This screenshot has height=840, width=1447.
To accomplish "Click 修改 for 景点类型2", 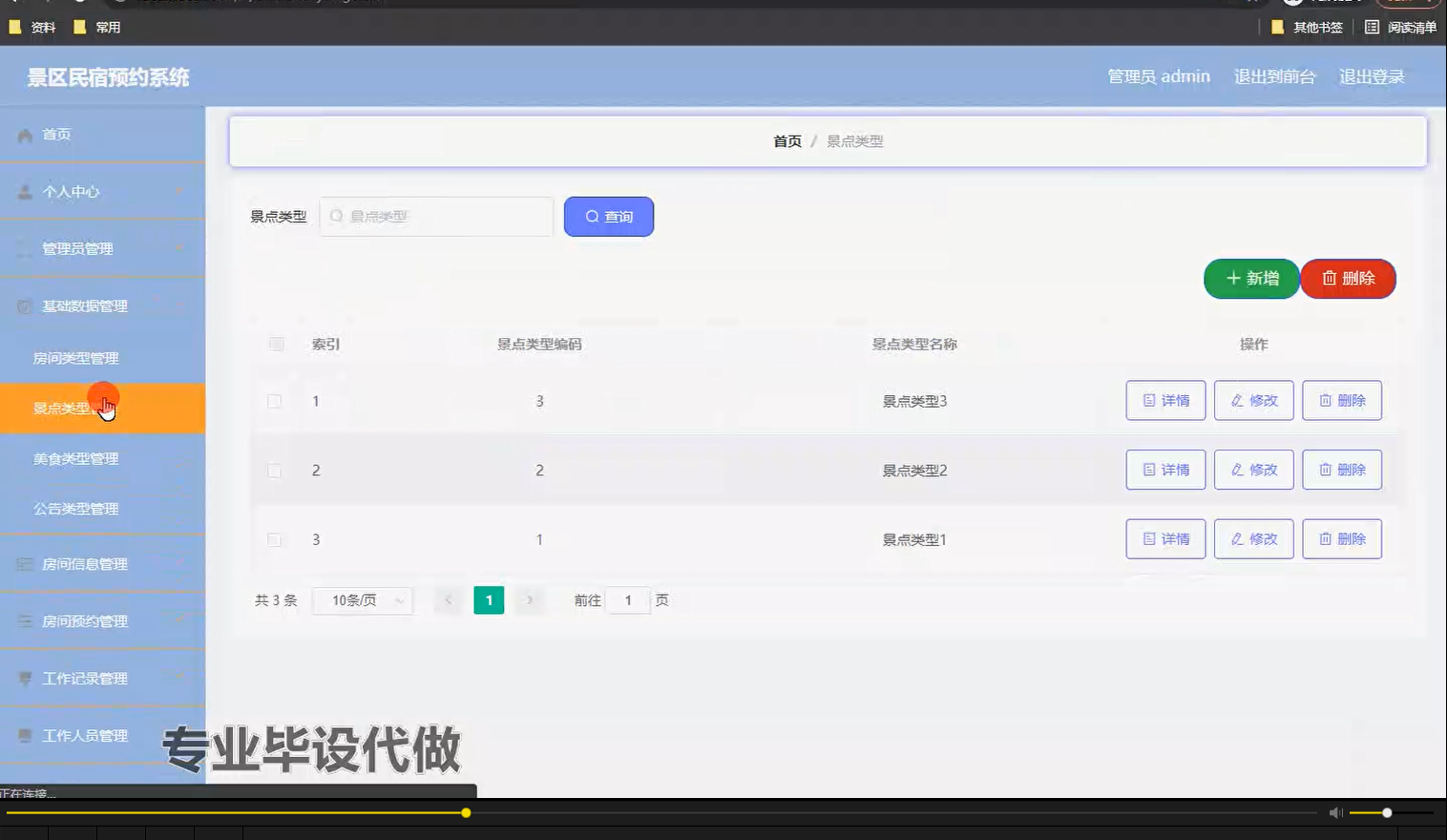I will coord(1253,470).
